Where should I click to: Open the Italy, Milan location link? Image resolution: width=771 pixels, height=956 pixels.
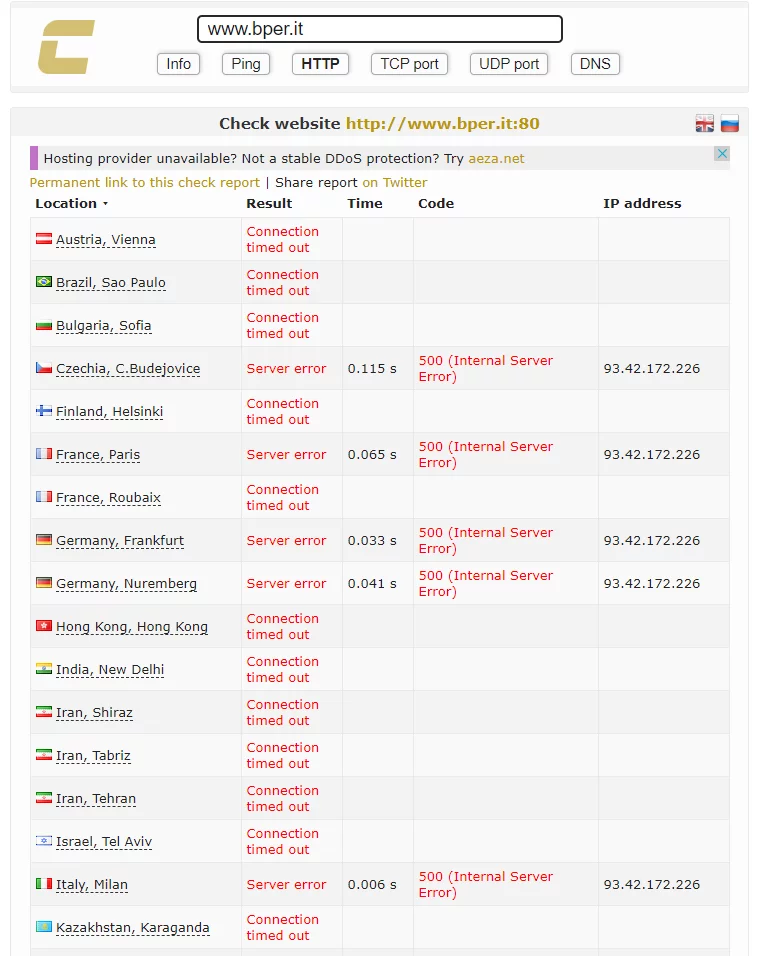coord(92,885)
